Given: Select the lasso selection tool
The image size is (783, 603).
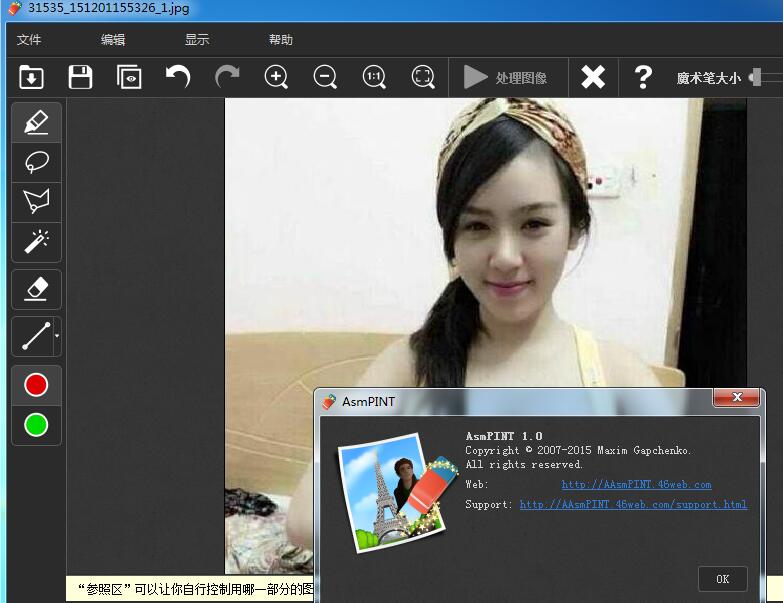Looking at the screenshot, I should pos(36,162).
